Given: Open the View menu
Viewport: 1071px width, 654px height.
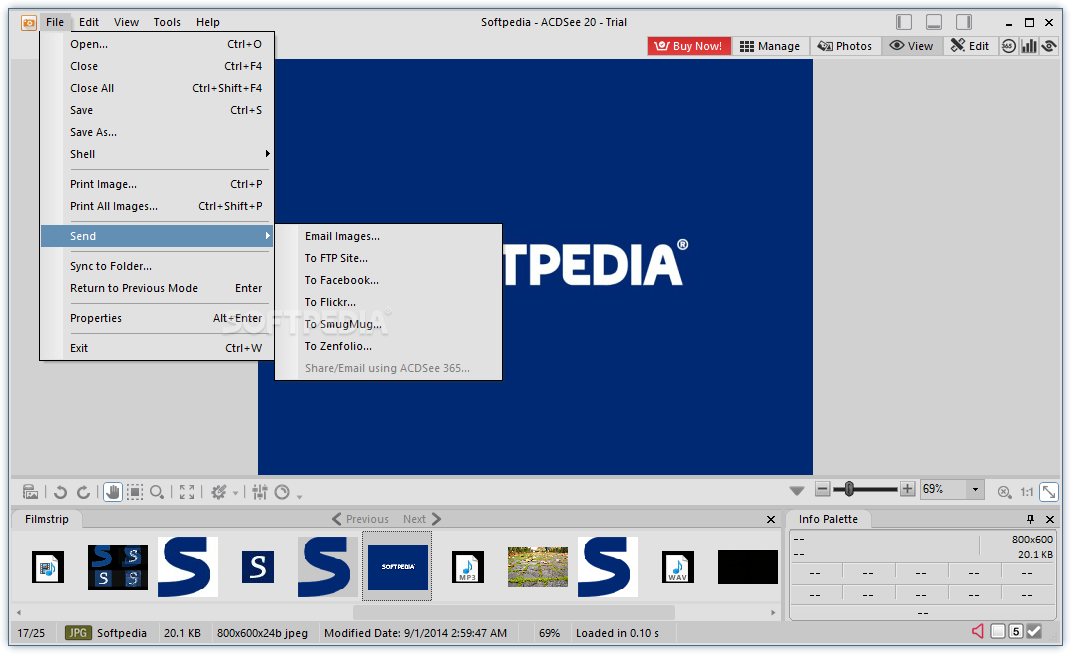Looking at the screenshot, I should click(126, 22).
